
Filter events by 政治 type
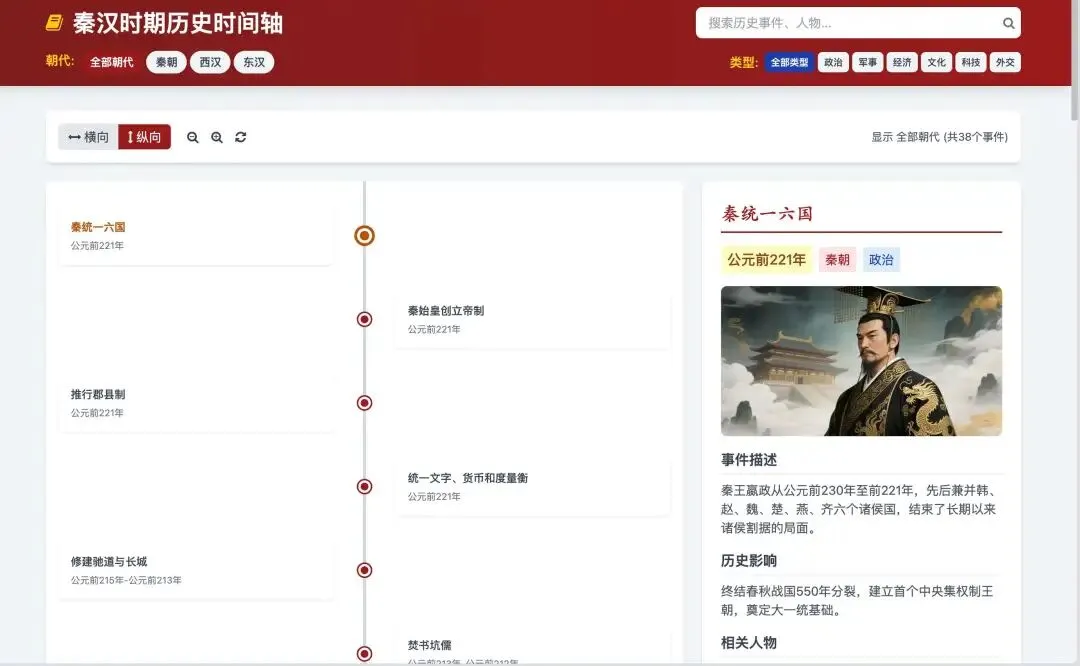[x=833, y=62]
